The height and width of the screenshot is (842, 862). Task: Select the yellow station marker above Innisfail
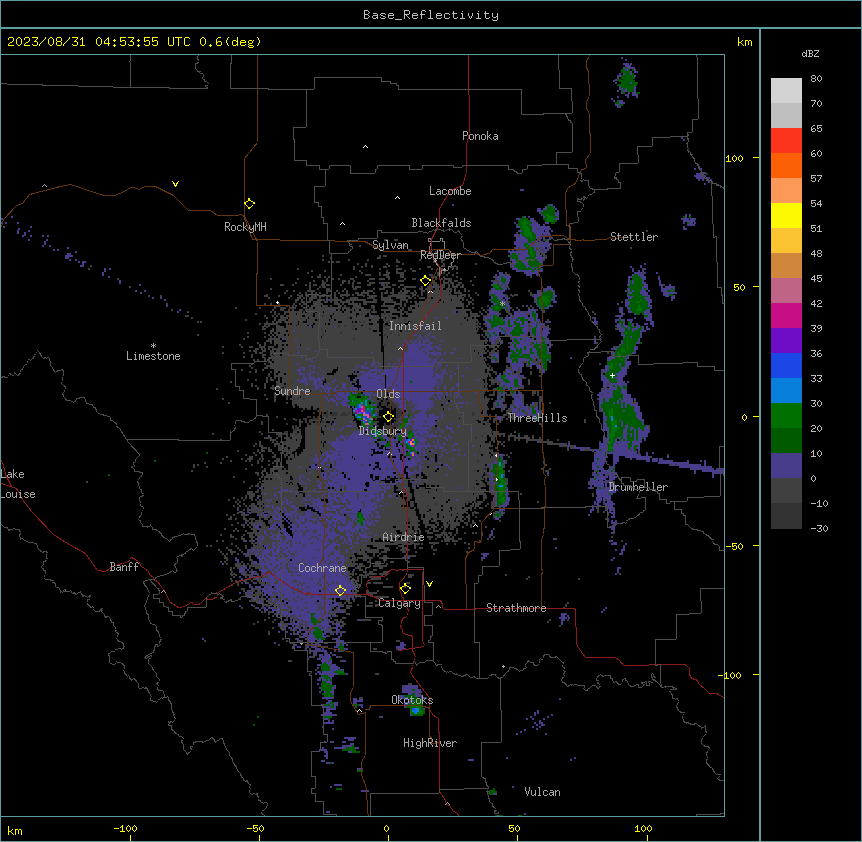click(426, 281)
